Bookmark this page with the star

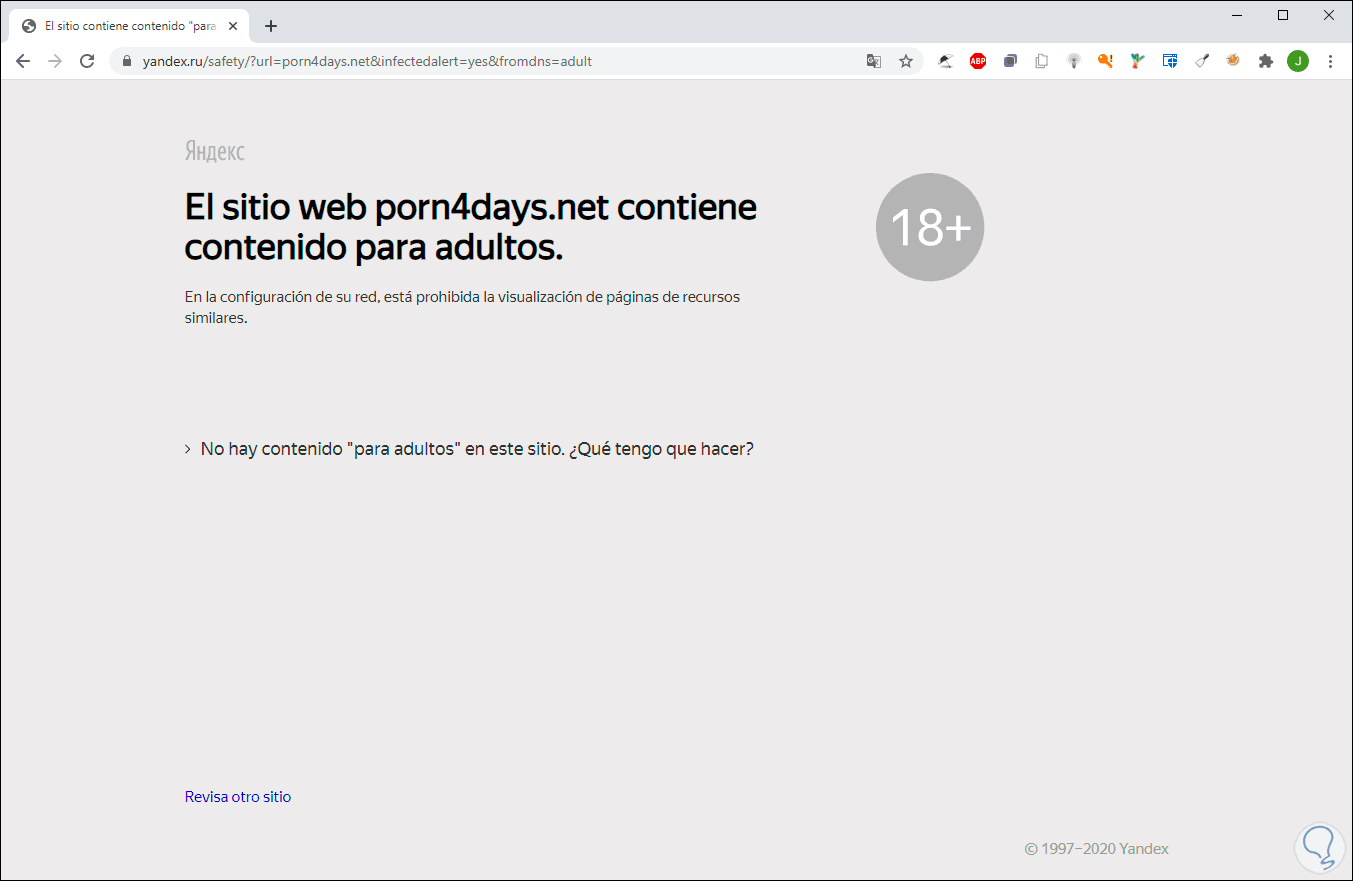pos(906,61)
